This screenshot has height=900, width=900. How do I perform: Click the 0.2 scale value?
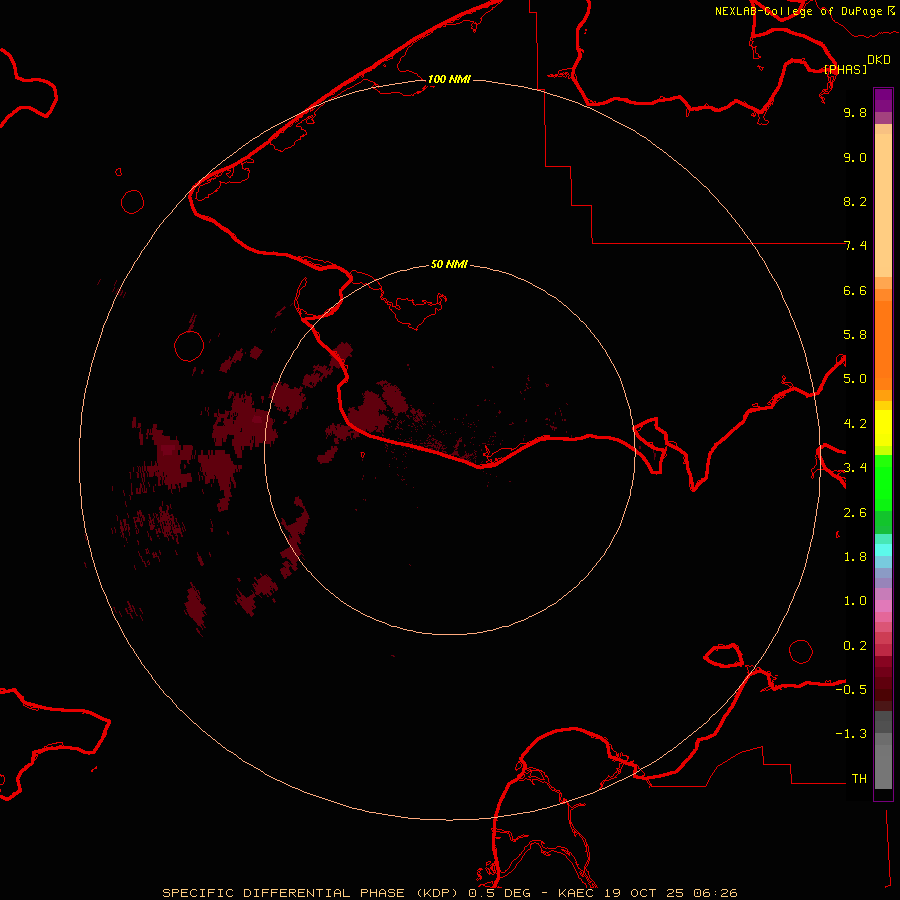click(855, 646)
